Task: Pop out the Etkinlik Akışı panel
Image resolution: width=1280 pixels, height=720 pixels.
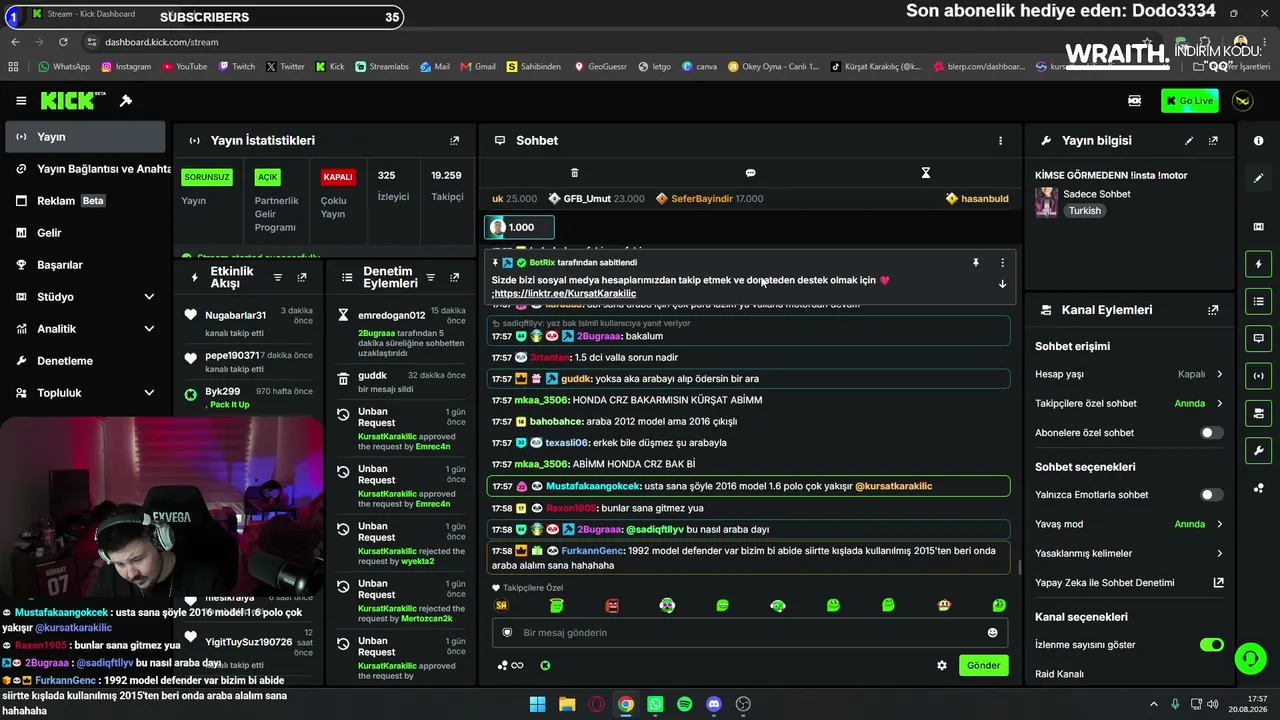Action: (302, 277)
